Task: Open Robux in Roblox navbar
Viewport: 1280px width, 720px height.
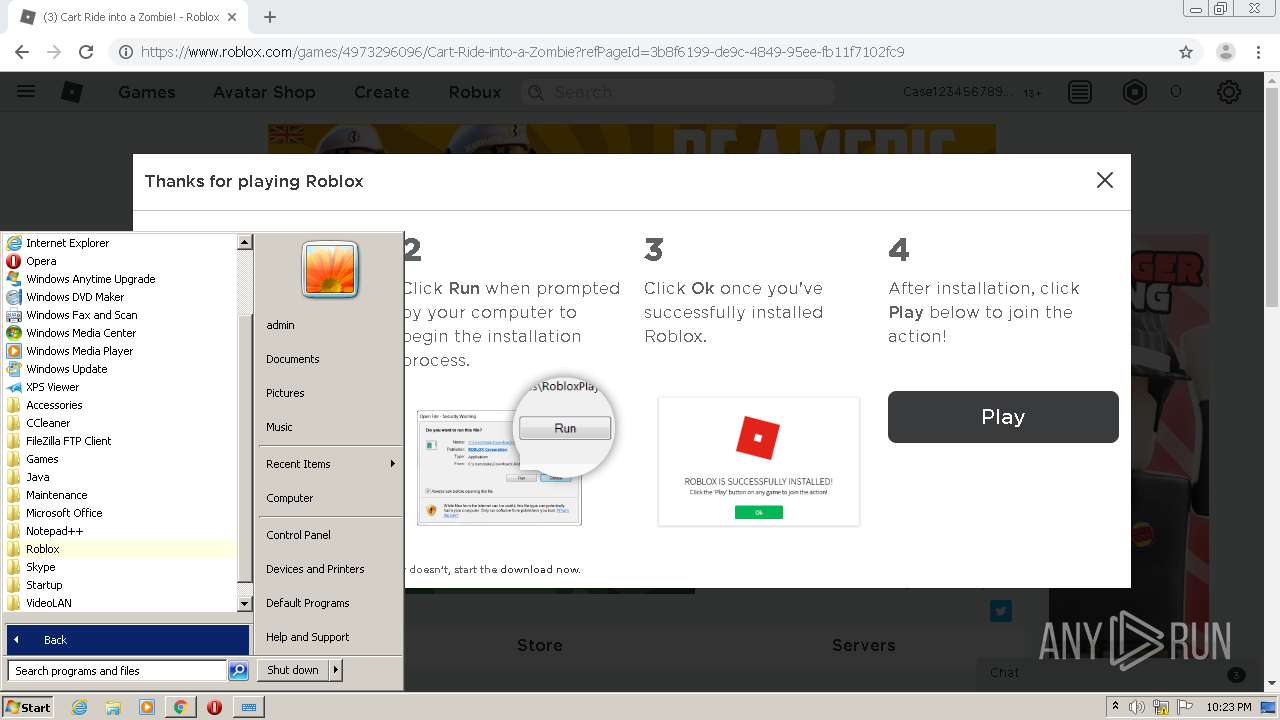Action: [475, 92]
